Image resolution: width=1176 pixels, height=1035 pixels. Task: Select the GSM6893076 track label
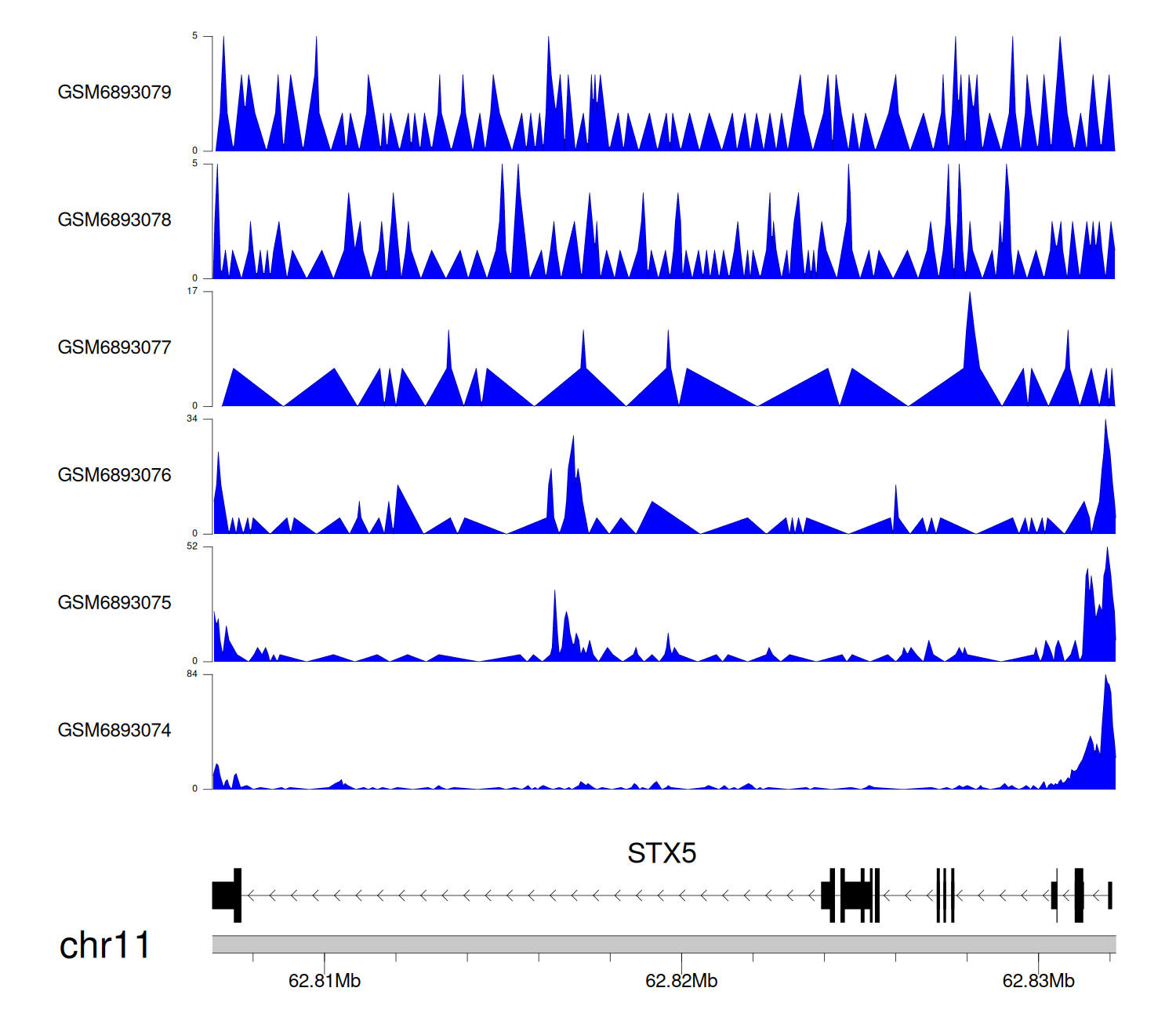pyautogui.click(x=114, y=475)
